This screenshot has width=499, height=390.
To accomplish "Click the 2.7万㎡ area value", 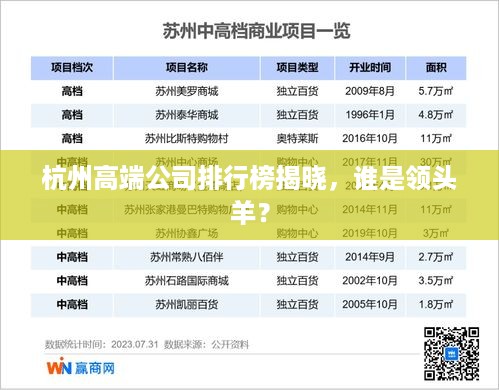I will pos(436,257).
